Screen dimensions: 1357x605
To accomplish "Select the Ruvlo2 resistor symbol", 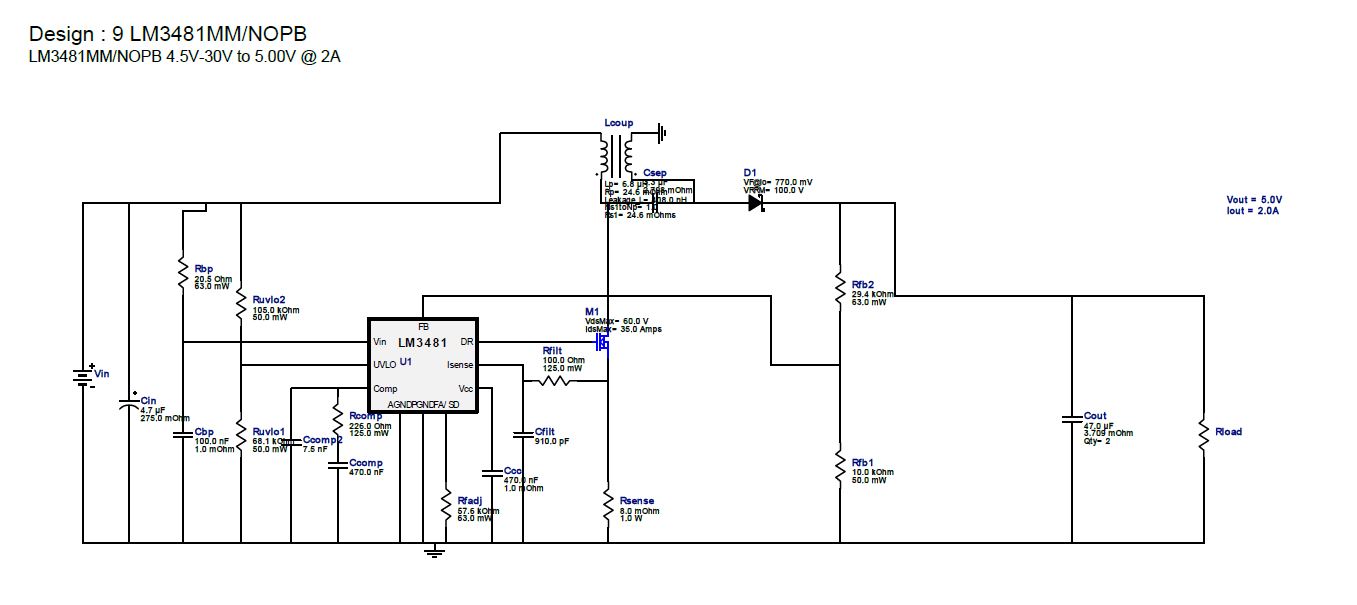I will [x=241, y=303].
